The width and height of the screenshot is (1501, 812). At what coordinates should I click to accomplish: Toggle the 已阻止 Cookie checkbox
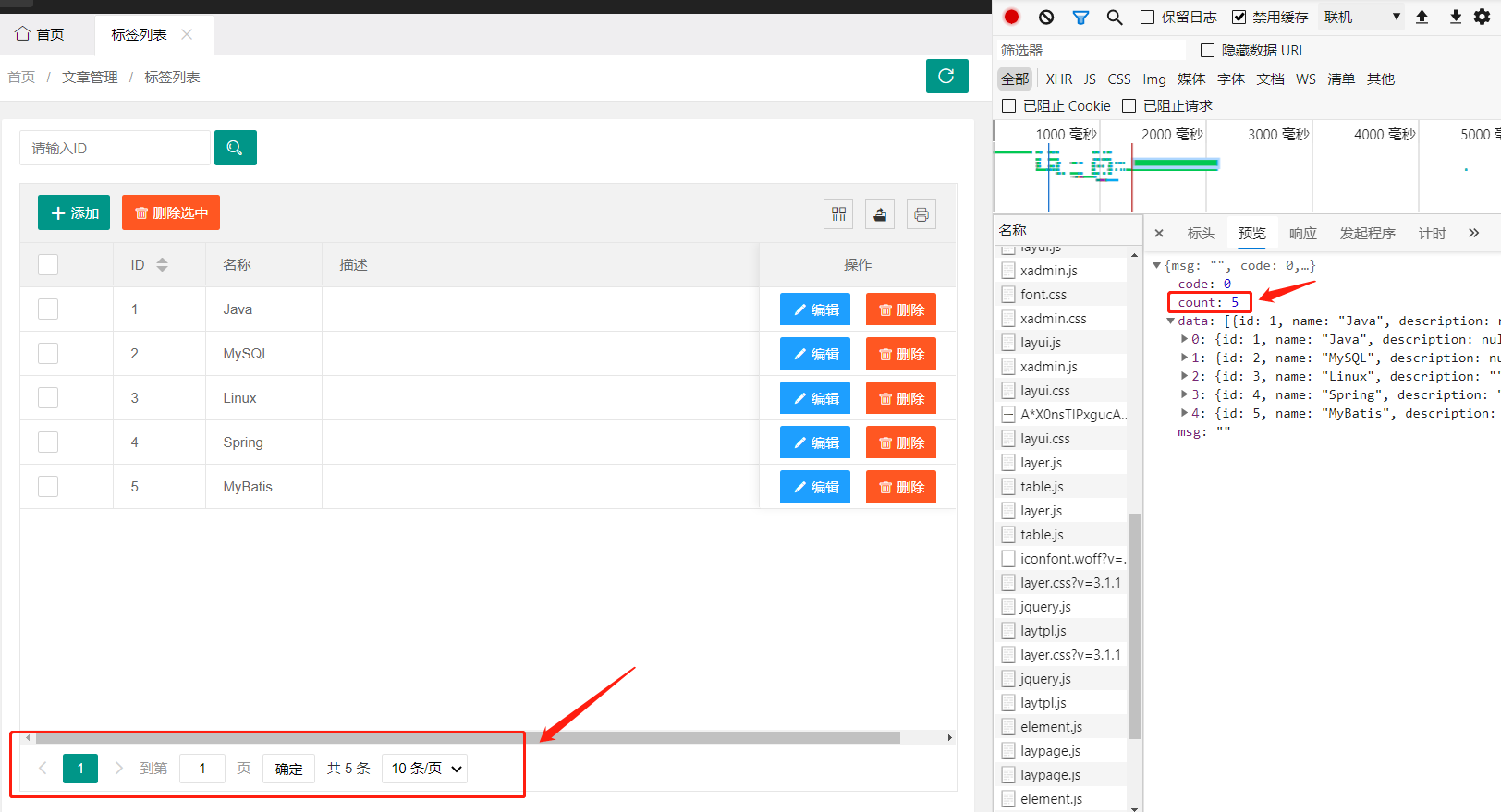[1009, 105]
